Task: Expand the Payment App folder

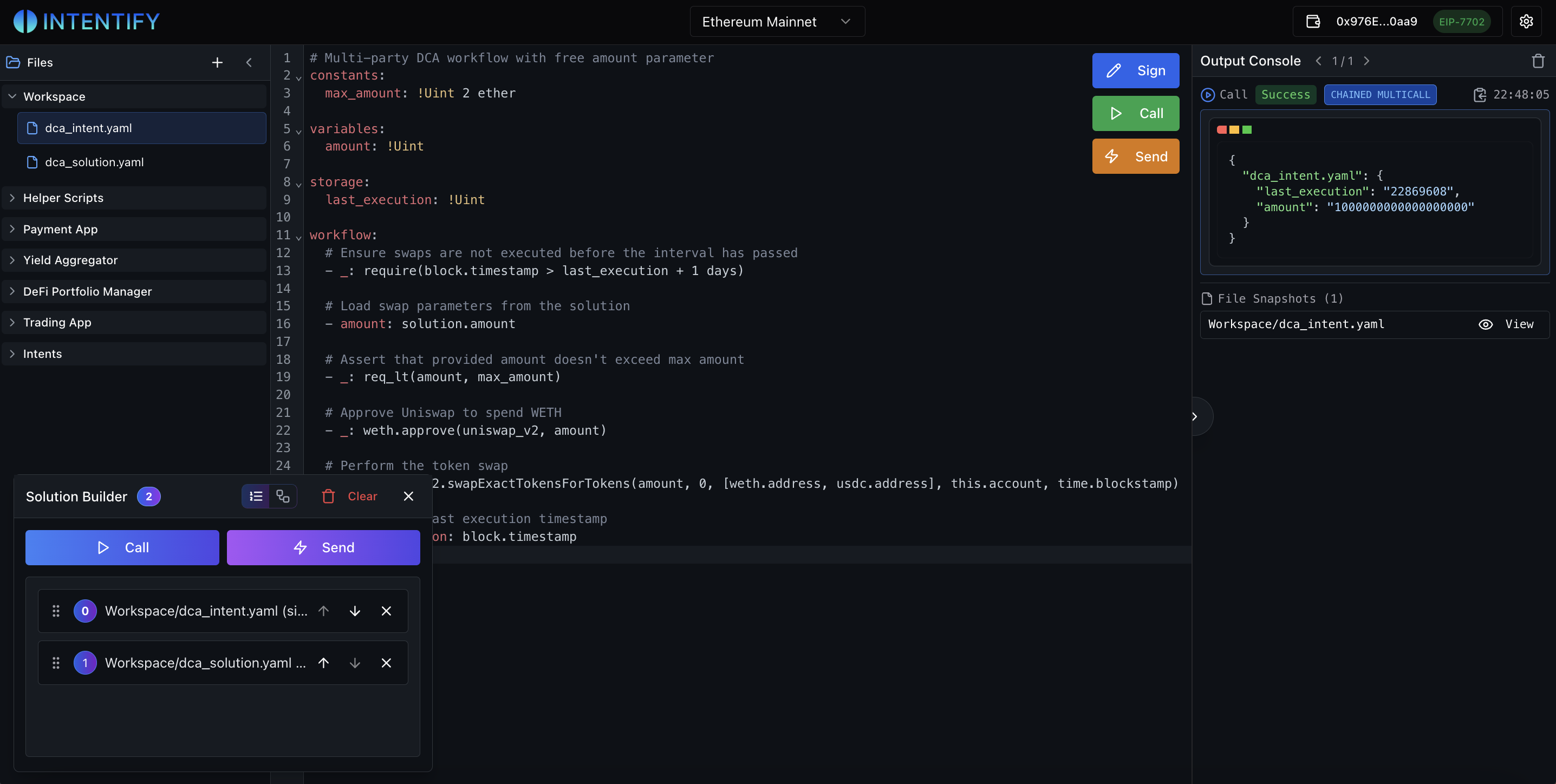Action: [x=134, y=230]
